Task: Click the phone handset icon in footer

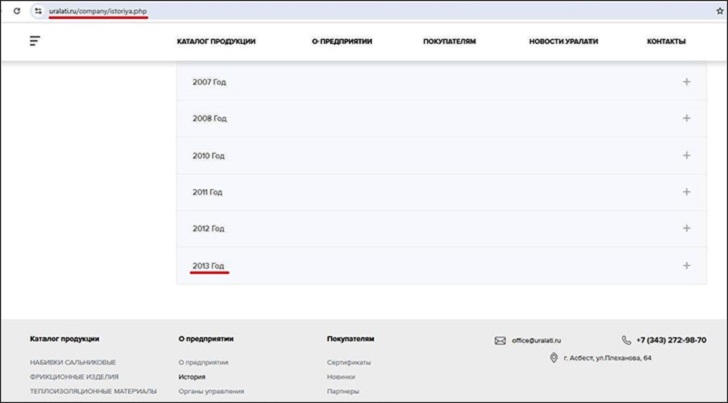Action: click(x=626, y=340)
